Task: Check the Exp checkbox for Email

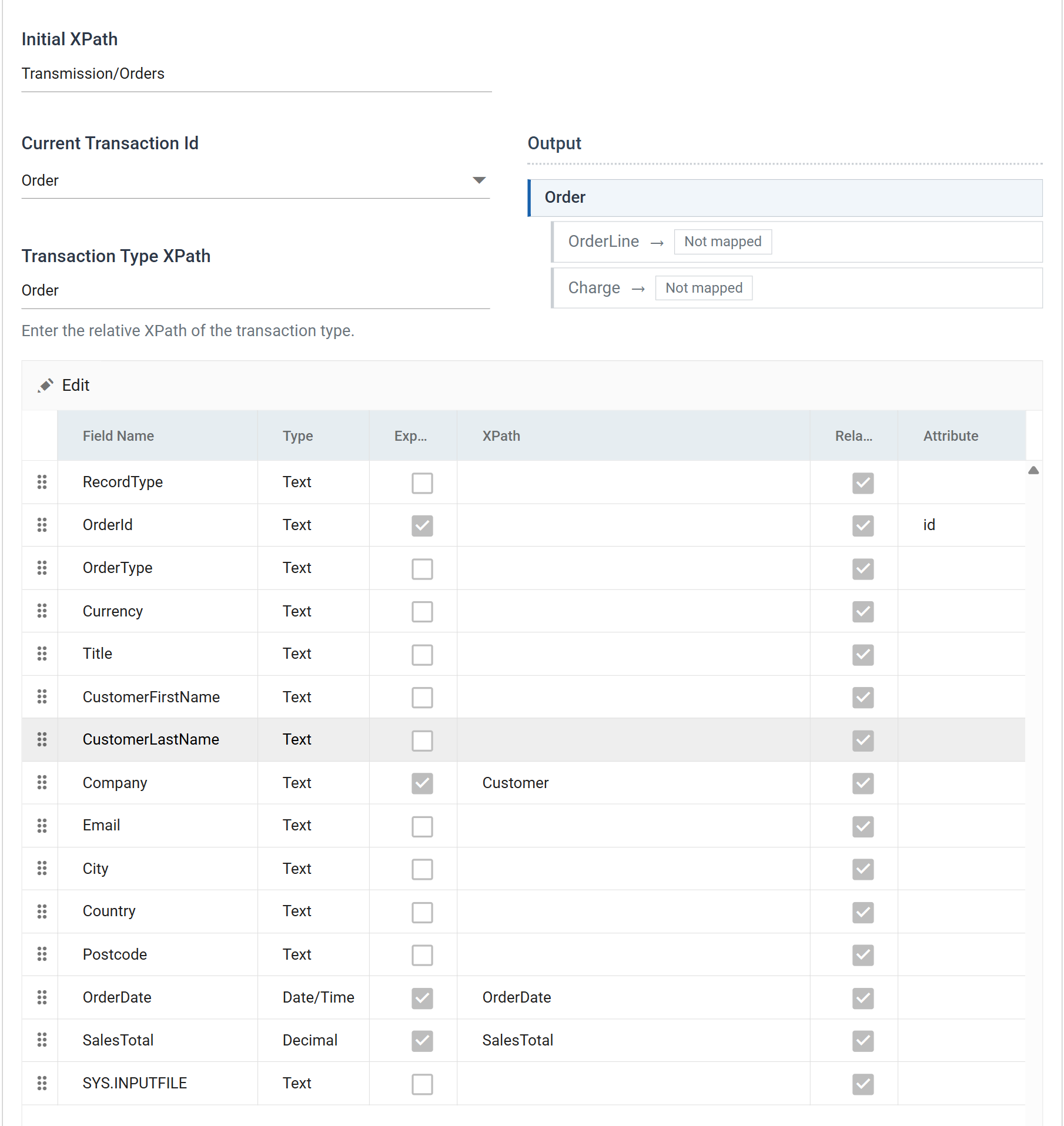Action: coord(422,826)
